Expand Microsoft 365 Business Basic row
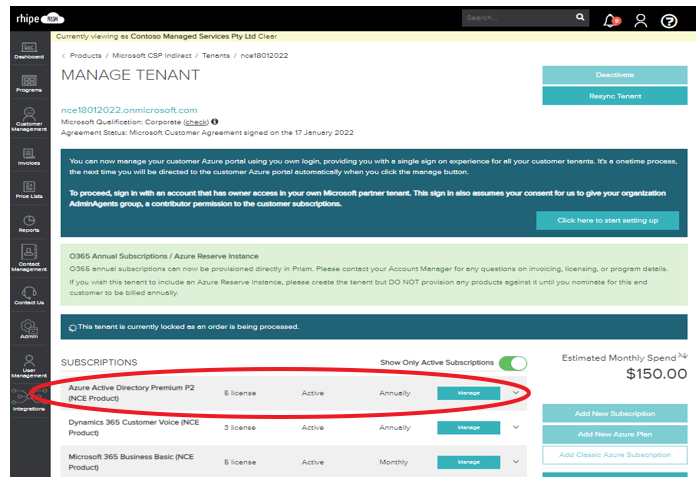 516,461
